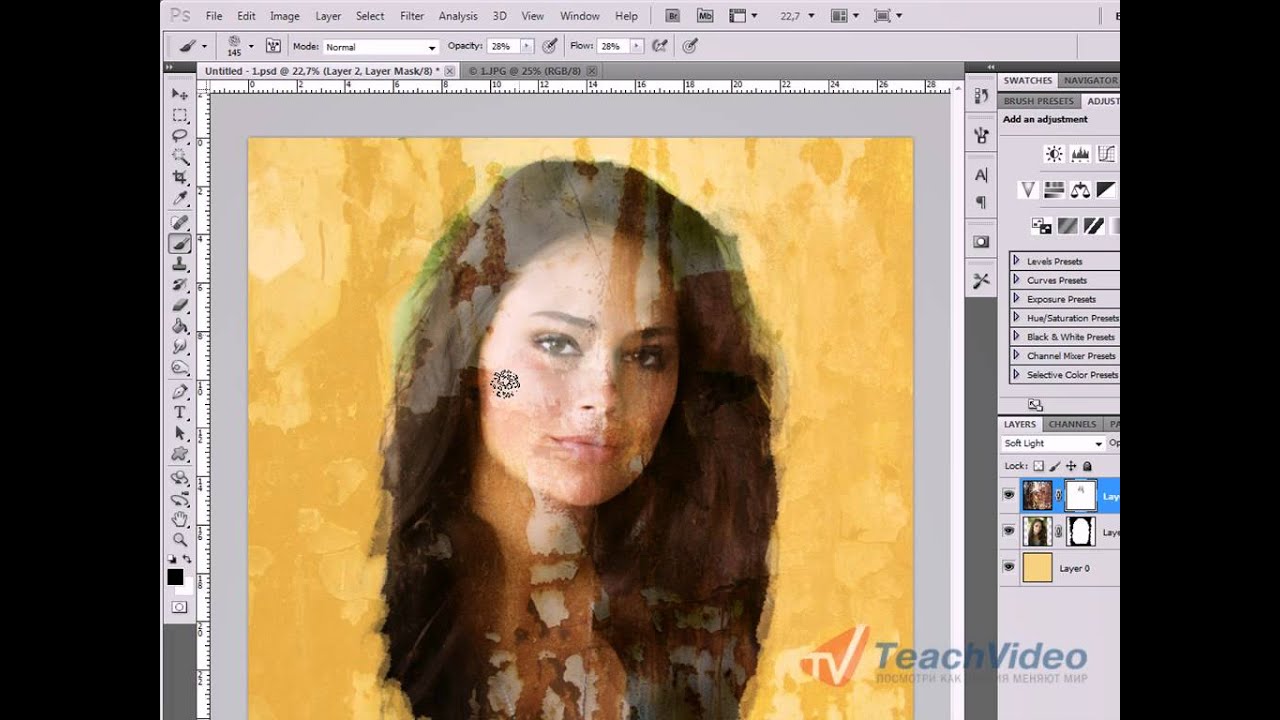Select the Rectangular Marquee tool
This screenshot has width=1280, height=720.
[180, 115]
